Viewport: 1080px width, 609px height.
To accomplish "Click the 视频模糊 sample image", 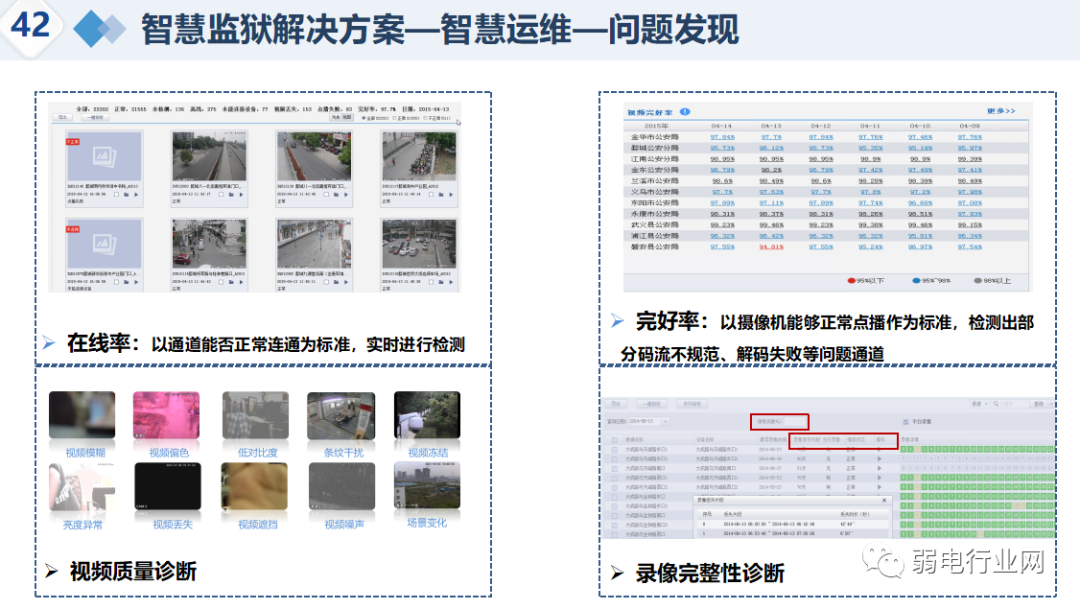I will [x=82, y=417].
